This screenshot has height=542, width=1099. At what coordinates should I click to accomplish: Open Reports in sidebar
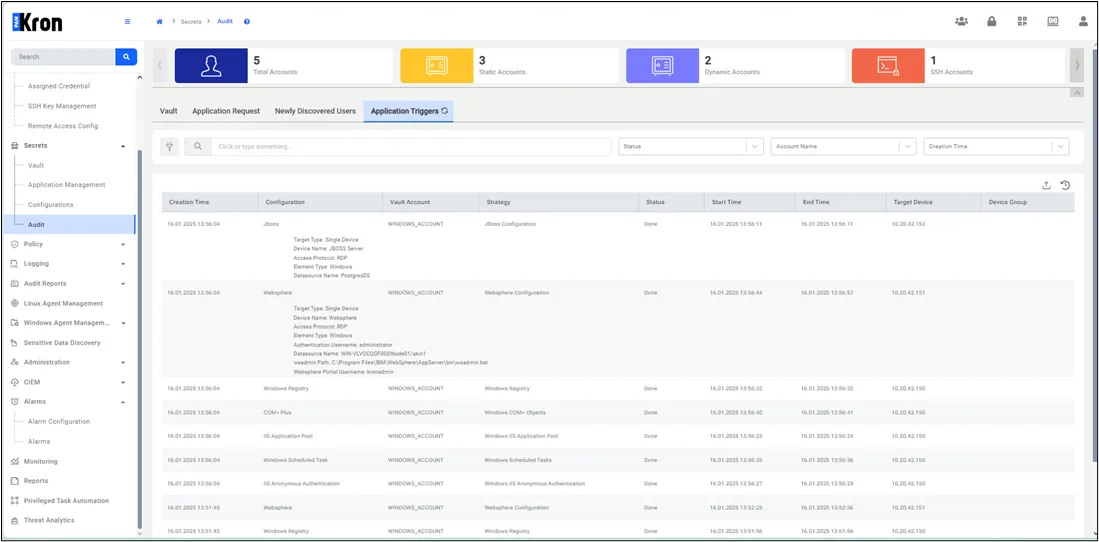36,481
